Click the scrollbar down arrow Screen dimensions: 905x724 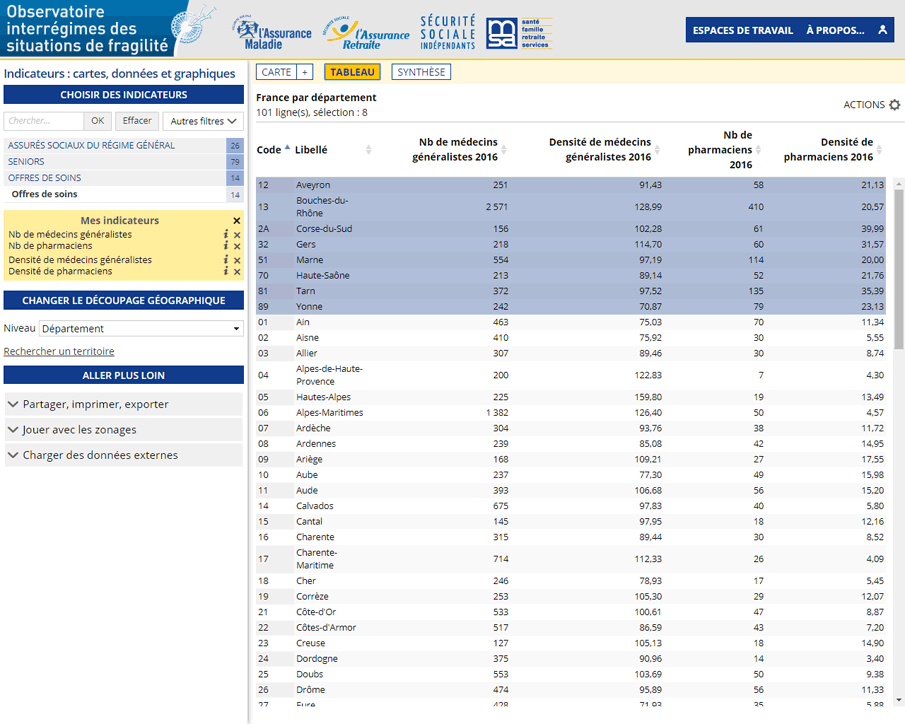[x=899, y=700]
